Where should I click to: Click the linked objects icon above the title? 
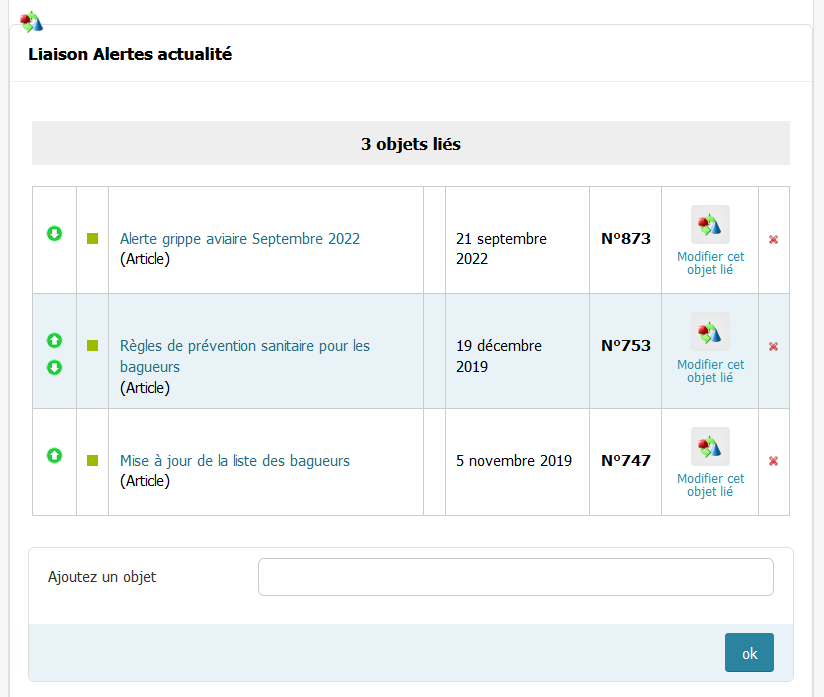(32, 21)
